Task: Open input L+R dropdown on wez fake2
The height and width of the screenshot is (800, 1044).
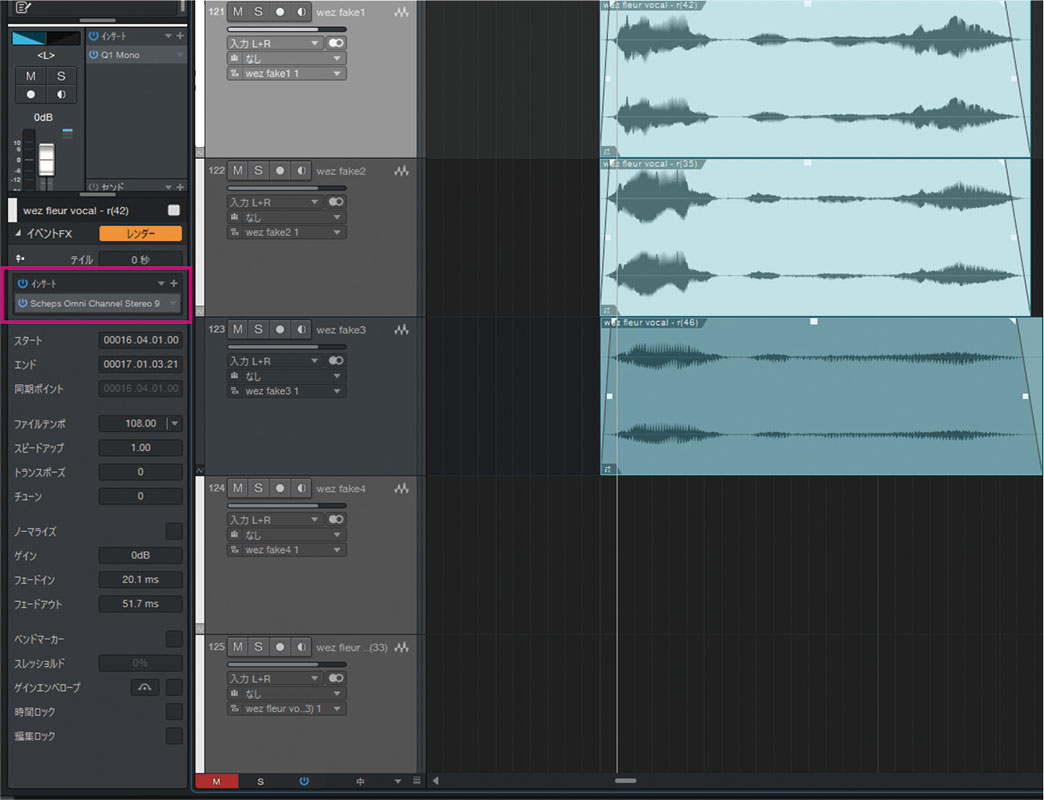Action: point(275,202)
